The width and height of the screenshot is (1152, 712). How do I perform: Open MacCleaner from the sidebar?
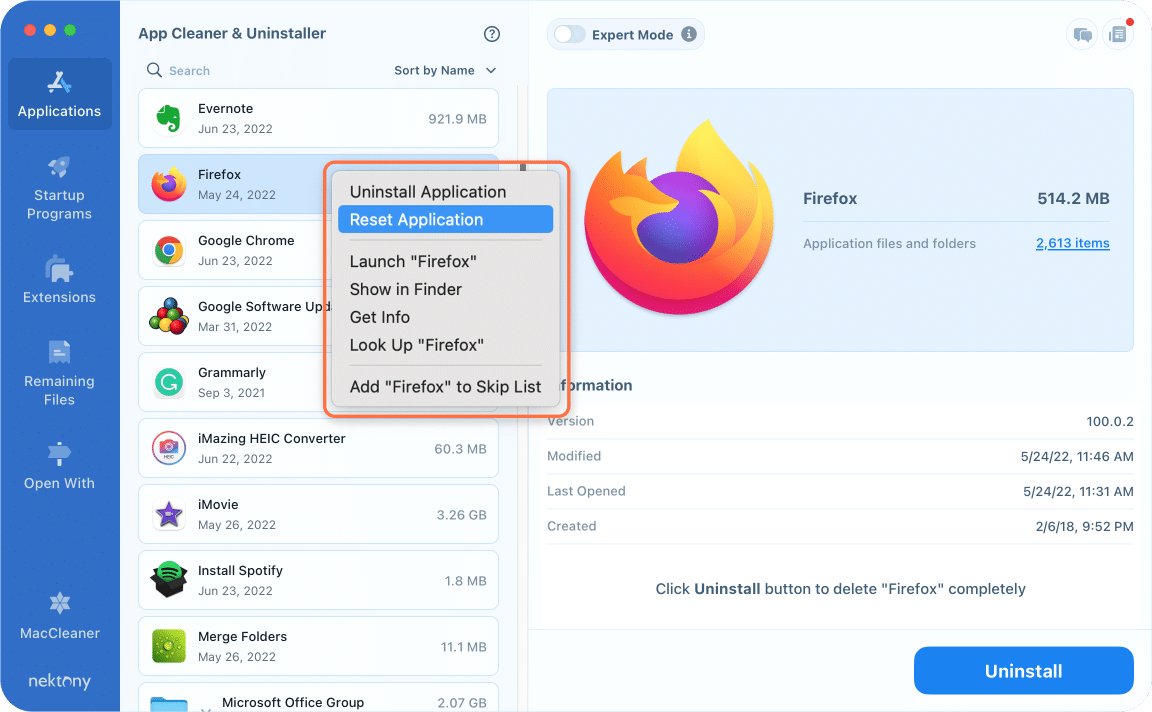[x=60, y=616]
